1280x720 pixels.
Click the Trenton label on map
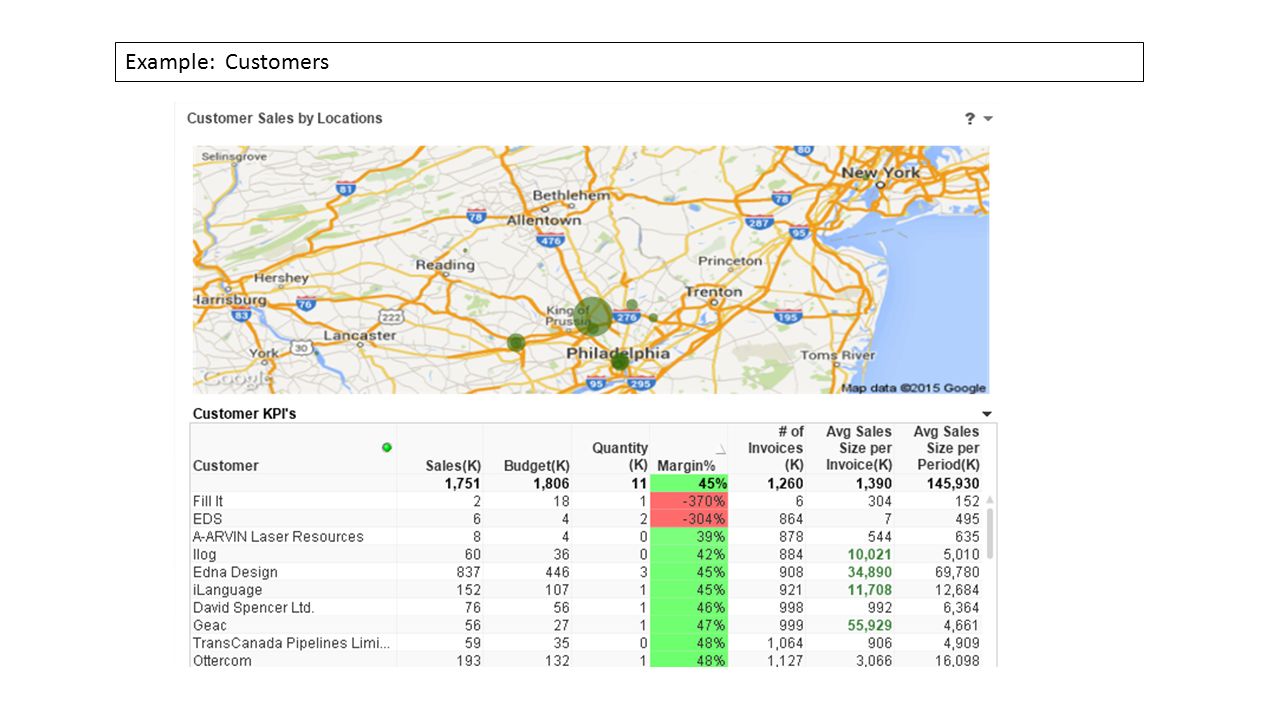[713, 292]
